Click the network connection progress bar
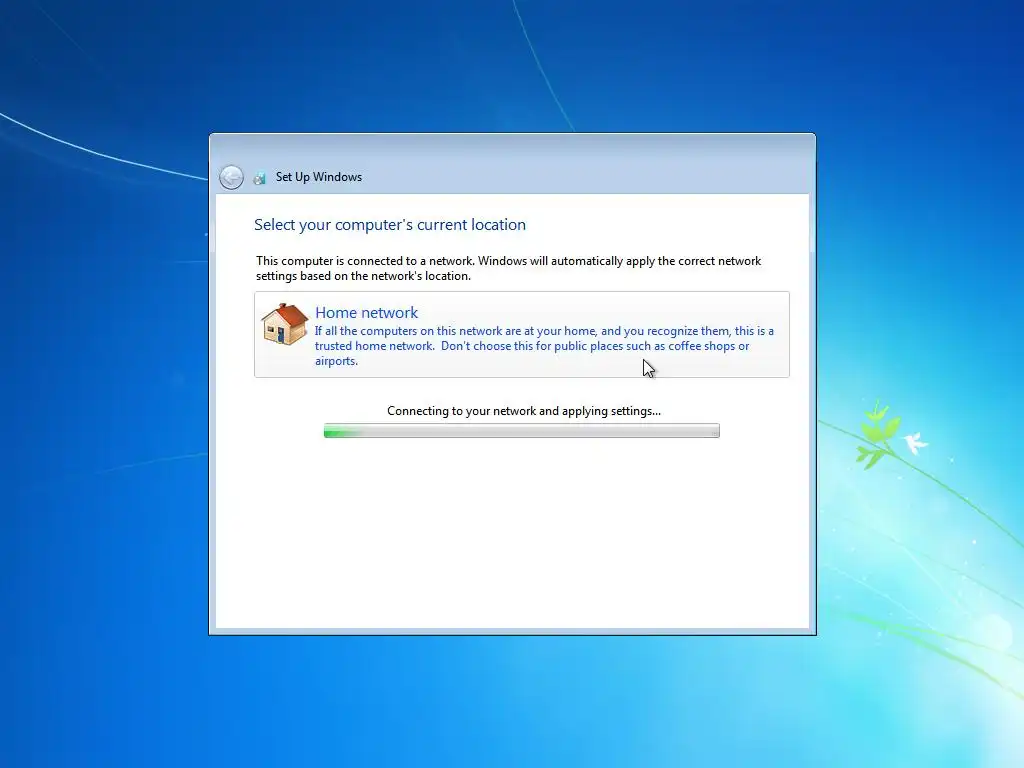Viewport: 1024px width, 768px height. tap(522, 430)
